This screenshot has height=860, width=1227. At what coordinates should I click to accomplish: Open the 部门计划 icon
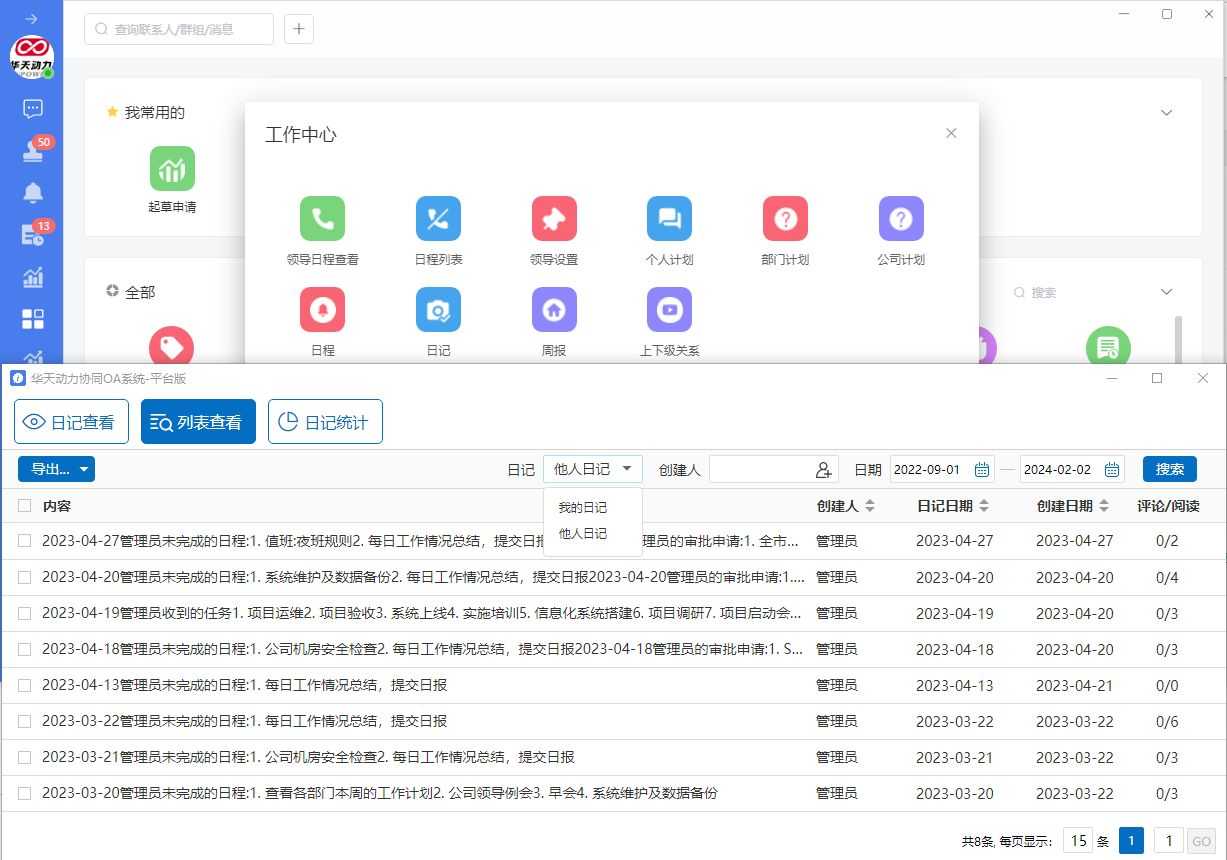click(x=785, y=218)
